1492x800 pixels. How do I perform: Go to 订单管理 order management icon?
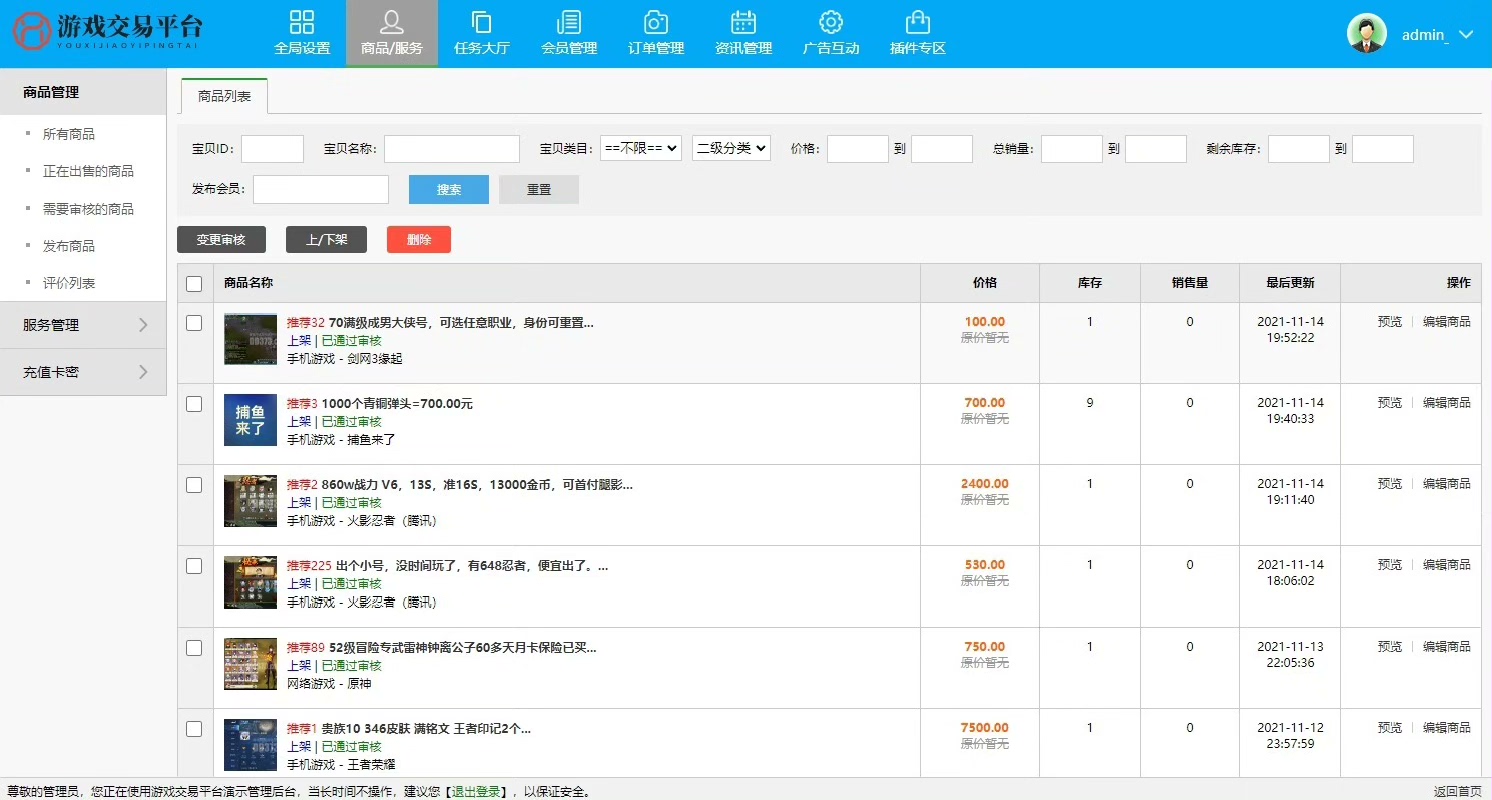tap(655, 23)
